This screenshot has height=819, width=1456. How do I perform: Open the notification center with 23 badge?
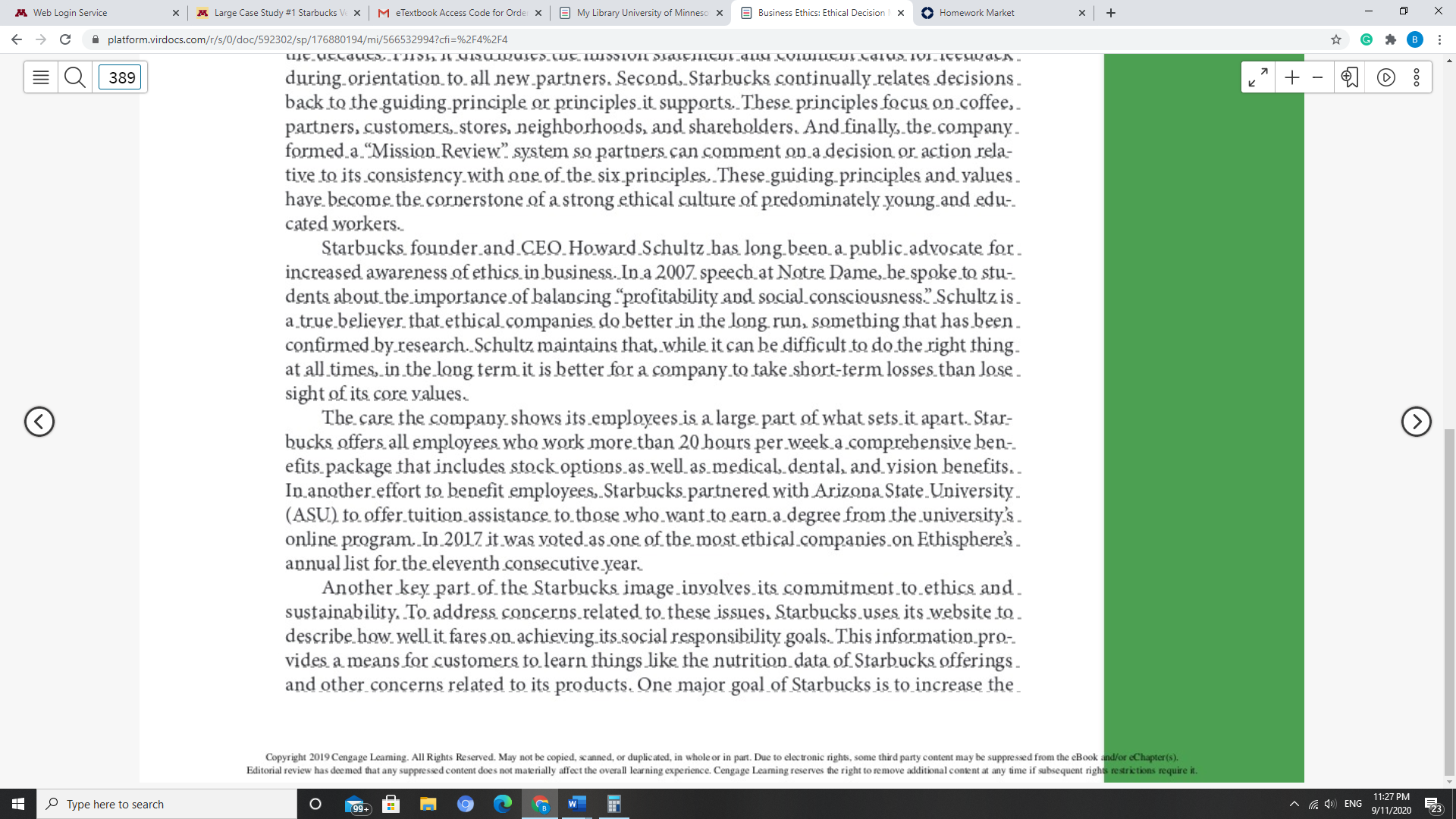coord(1433,805)
